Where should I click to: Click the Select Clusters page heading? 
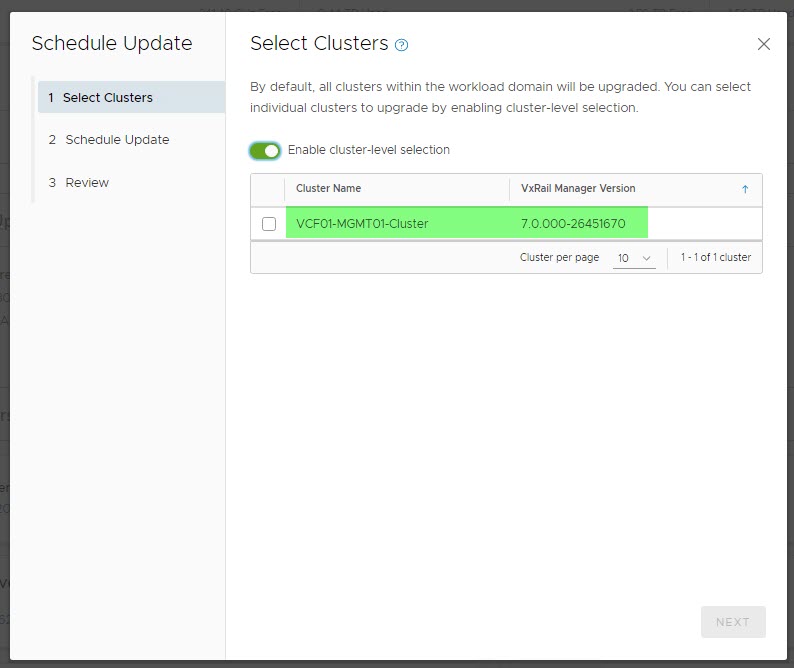click(x=319, y=44)
